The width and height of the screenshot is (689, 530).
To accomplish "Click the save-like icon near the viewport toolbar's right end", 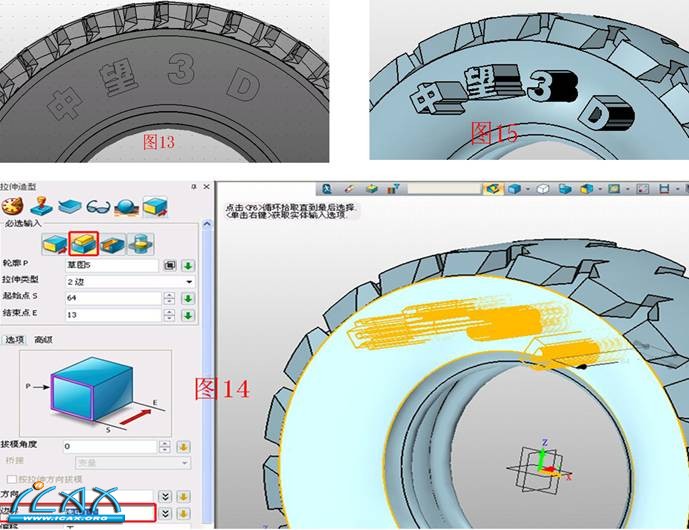I will (x=664, y=189).
